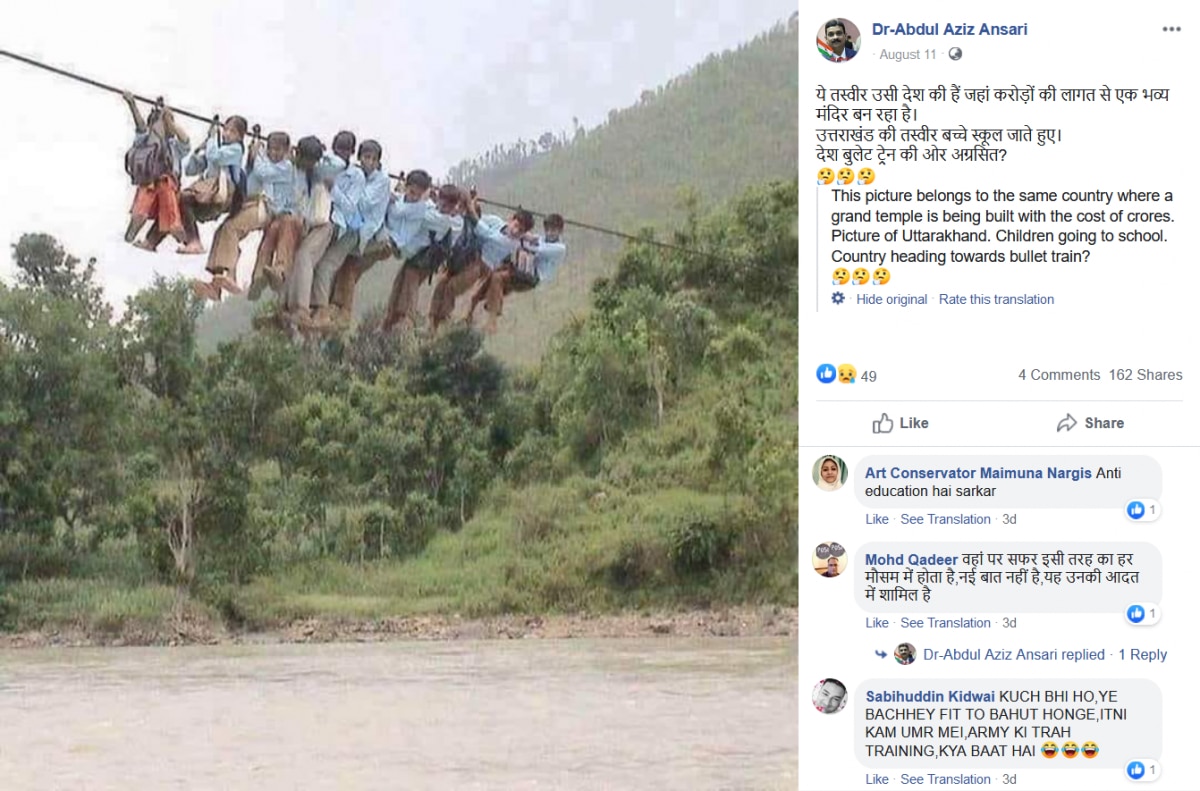
Task: Open the 162 Shares list
Action: pyautogui.click(x=1145, y=375)
